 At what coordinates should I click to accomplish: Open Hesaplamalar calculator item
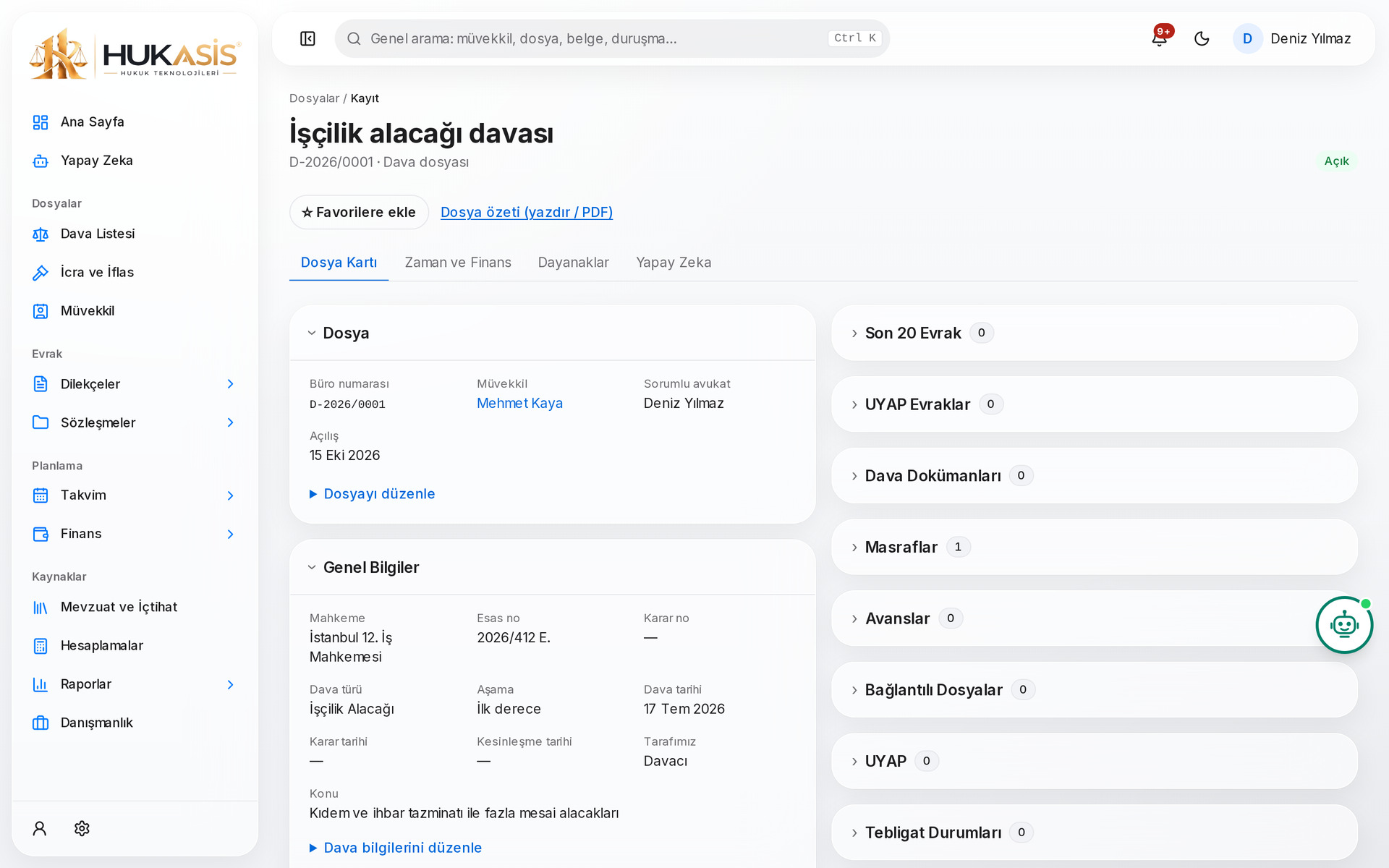click(135, 646)
